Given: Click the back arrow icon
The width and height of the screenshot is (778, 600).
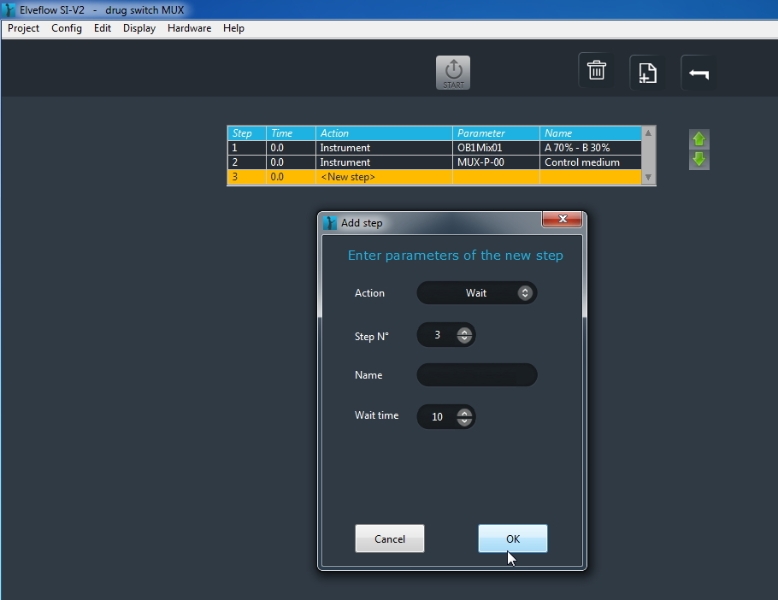Looking at the screenshot, I should point(698,73).
